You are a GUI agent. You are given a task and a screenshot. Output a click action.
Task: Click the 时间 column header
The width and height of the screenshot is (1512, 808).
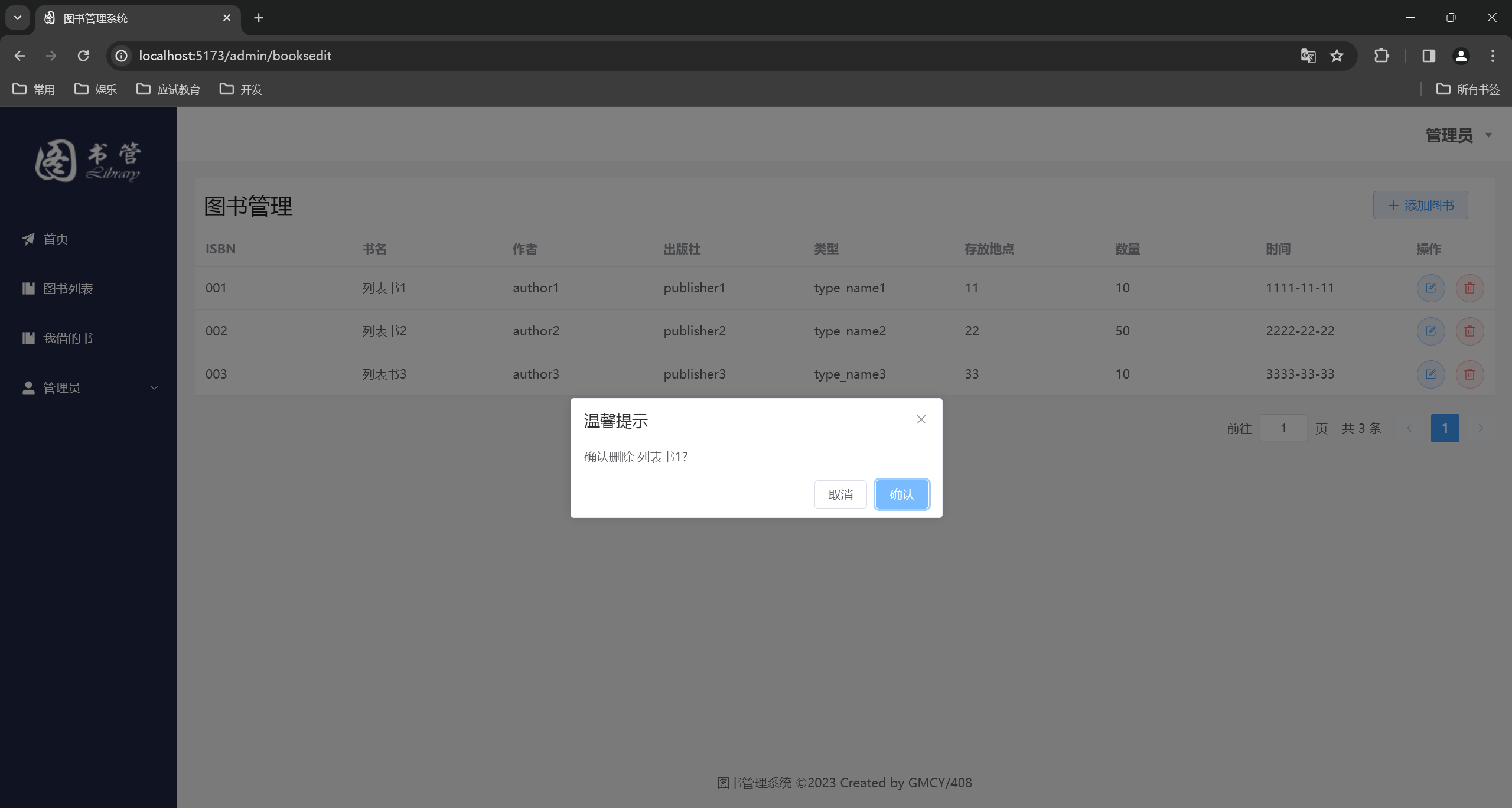pos(1278,249)
